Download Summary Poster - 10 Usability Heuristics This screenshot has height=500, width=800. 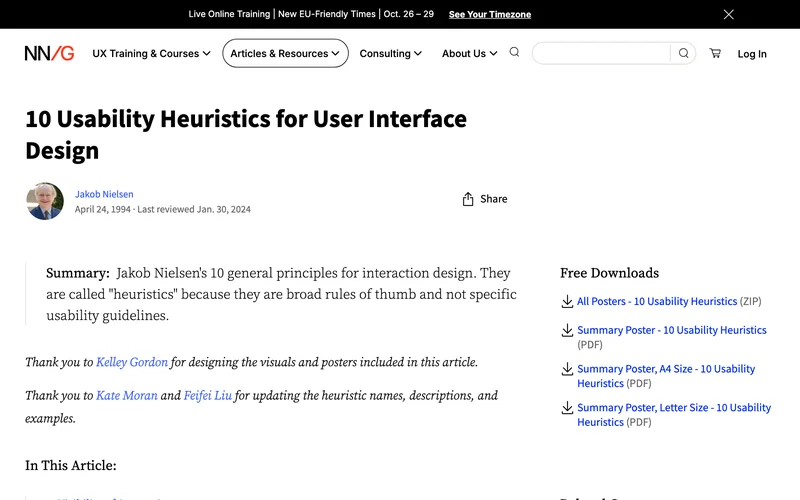tap(671, 330)
